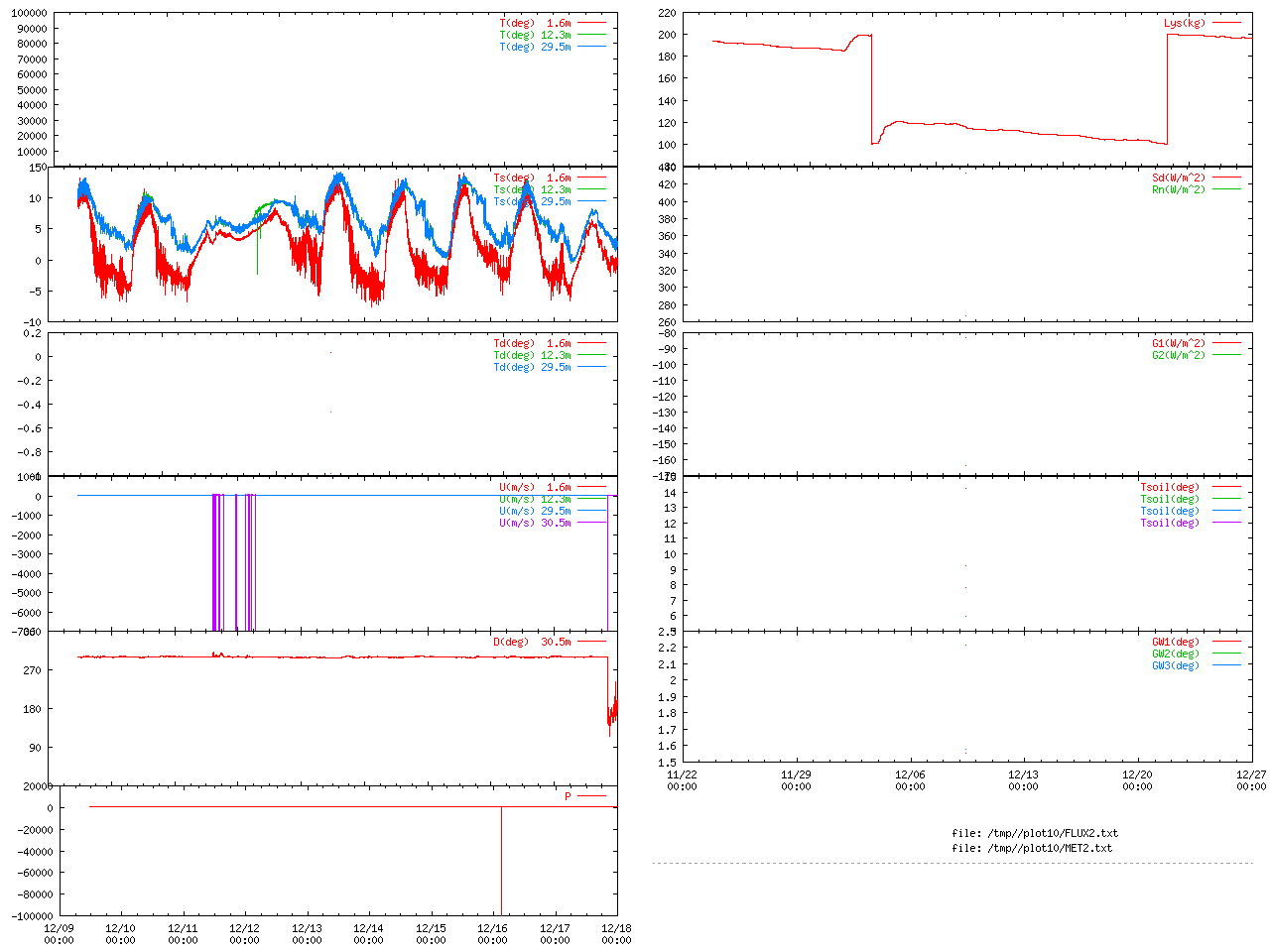Click the G2(W/m^2) legend label

1178,355
